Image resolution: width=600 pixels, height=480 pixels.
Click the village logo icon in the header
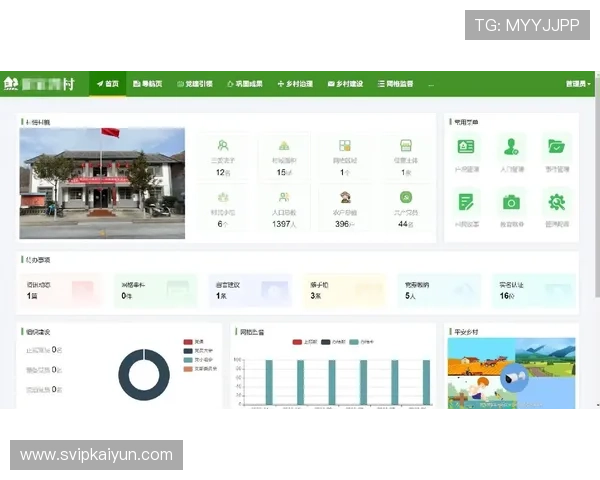point(11,83)
